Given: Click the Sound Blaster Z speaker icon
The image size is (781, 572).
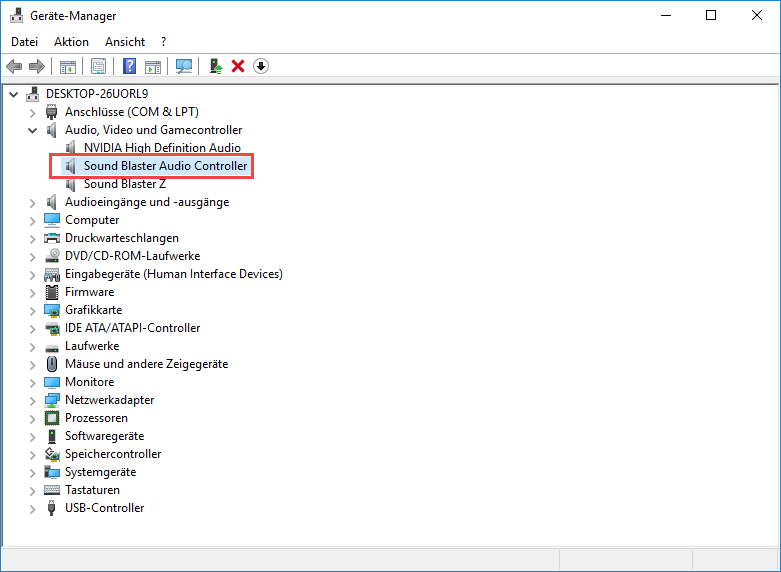Looking at the screenshot, I should pos(71,184).
